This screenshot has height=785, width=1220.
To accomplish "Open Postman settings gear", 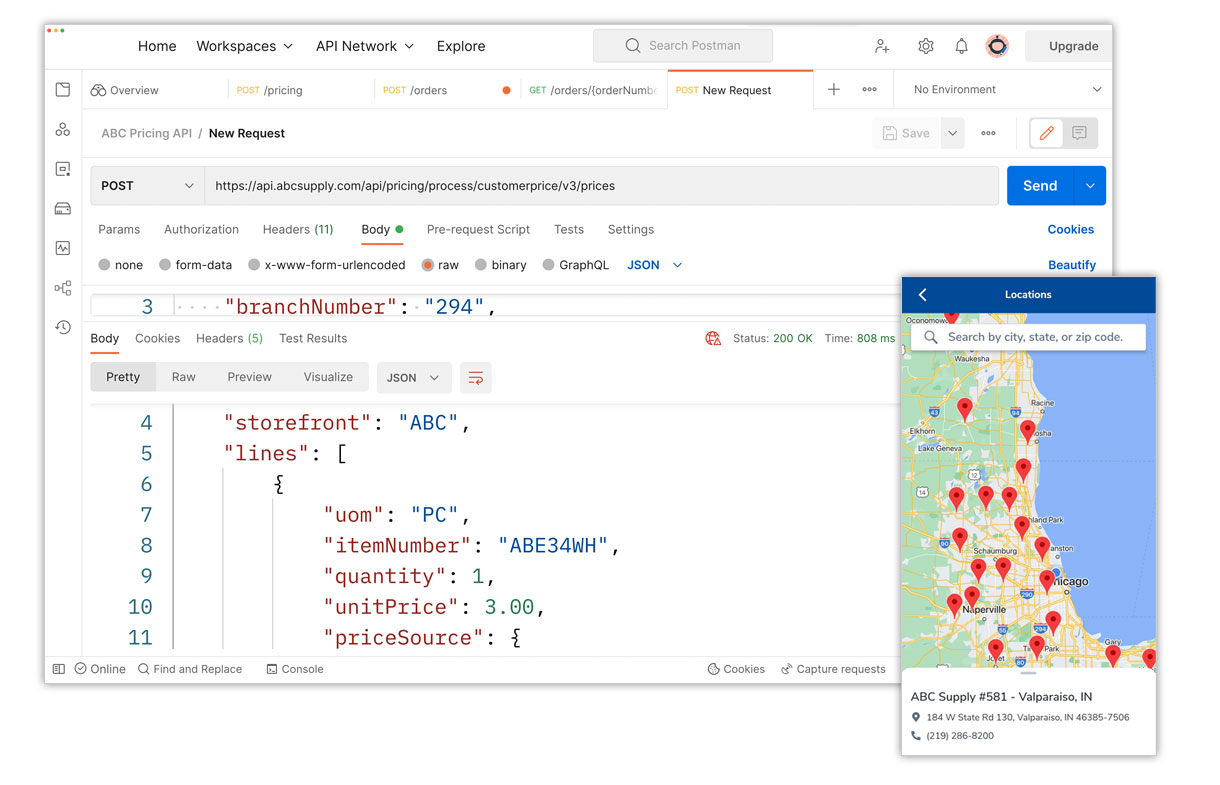I will [x=925, y=45].
